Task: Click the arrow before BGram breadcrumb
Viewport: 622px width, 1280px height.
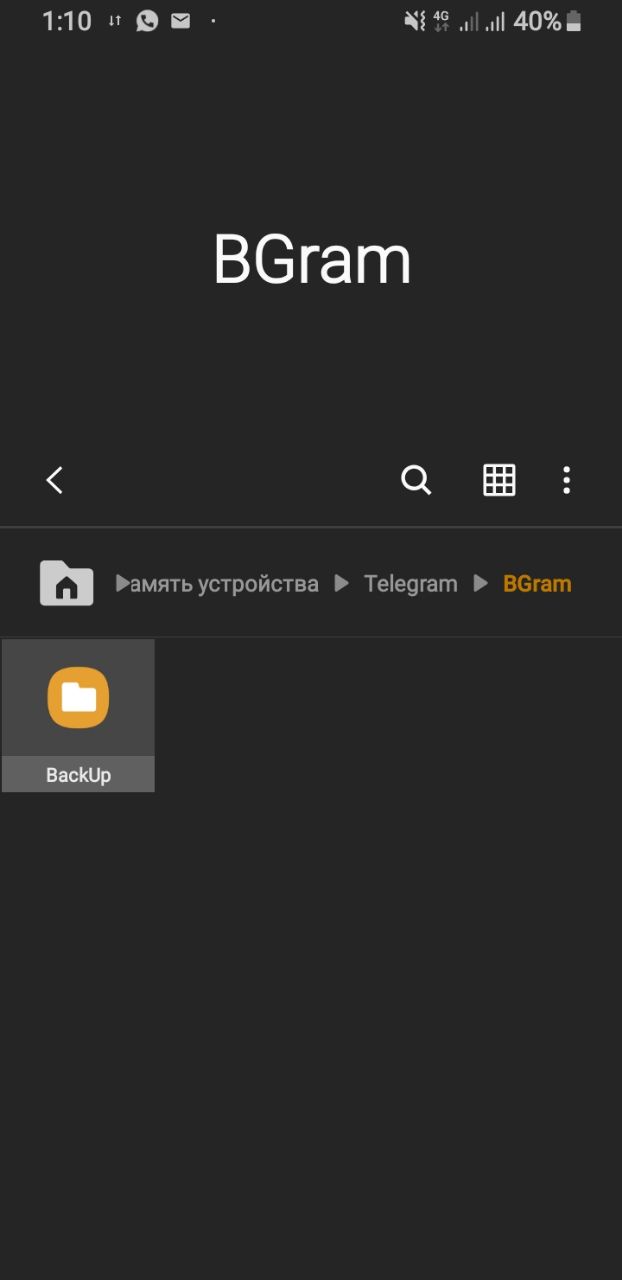Action: [481, 583]
